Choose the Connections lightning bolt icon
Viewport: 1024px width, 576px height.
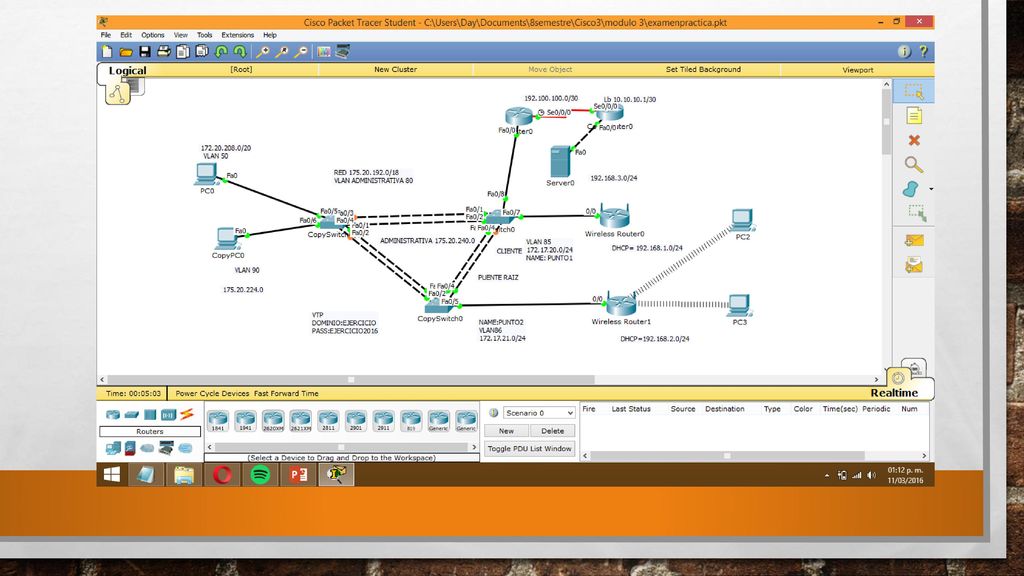(187, 414)
